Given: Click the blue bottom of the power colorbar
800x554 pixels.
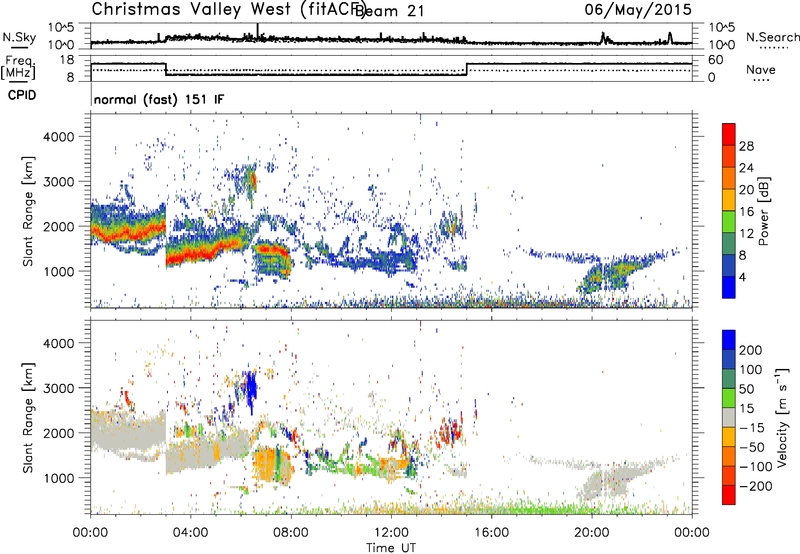Looking at the screenshot, I should tap(729, 288).
